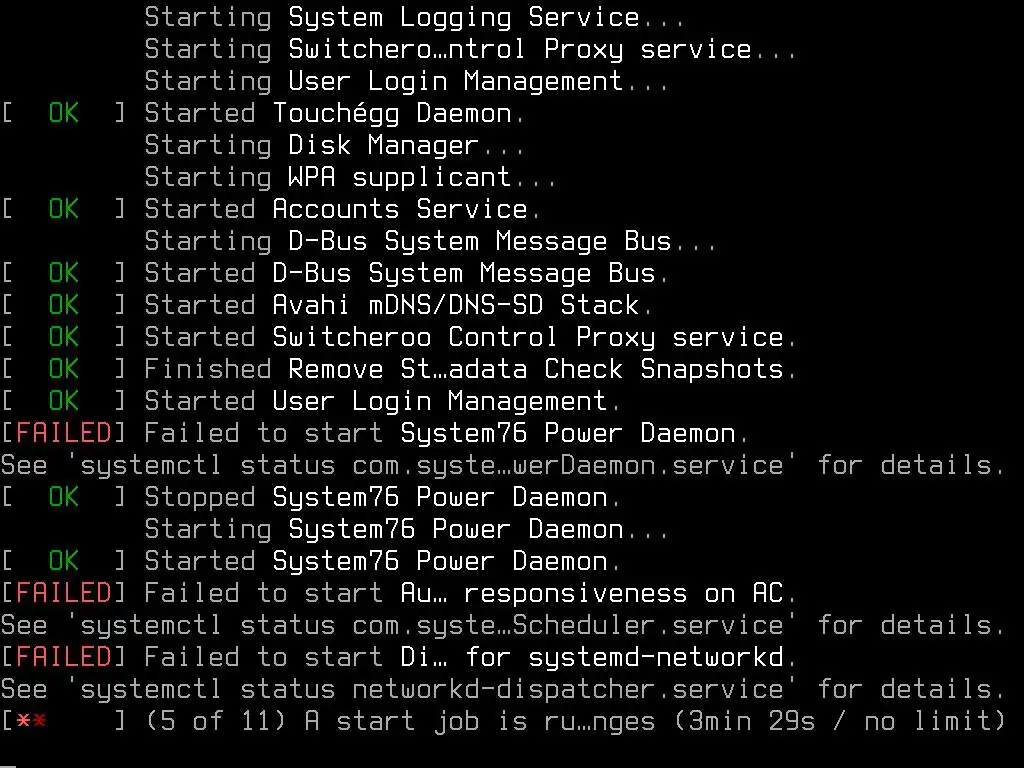Image resolution: width=1024 pixels, height=768 pixels.
Task: Click the red FAILED tag for System76 Power Daemon
Action: coord(63,434)
